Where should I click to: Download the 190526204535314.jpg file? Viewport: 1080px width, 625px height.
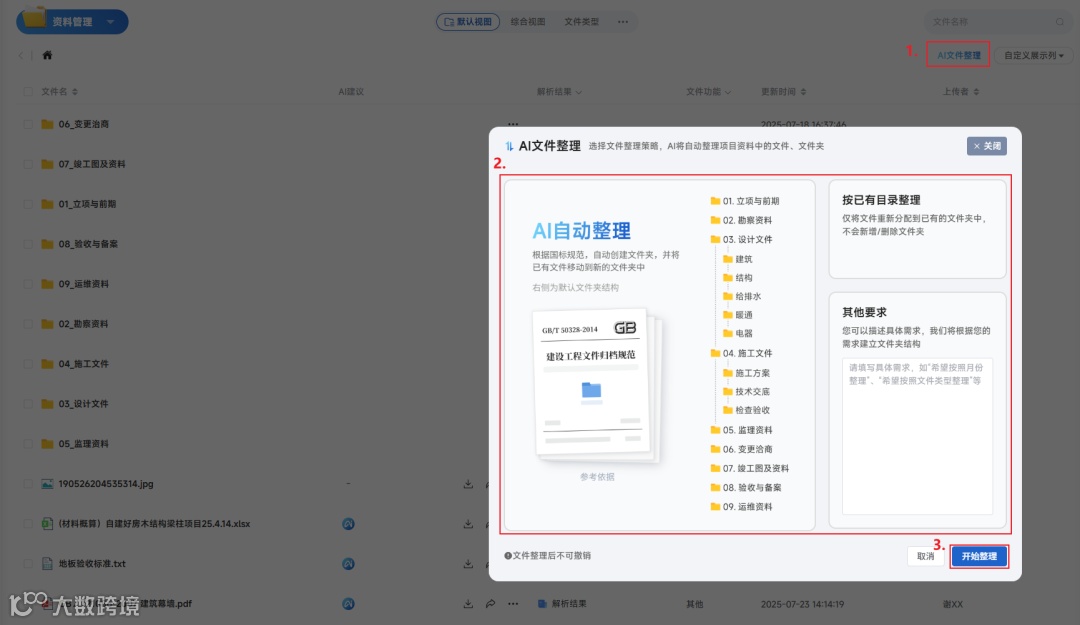[x=468, y=484]
